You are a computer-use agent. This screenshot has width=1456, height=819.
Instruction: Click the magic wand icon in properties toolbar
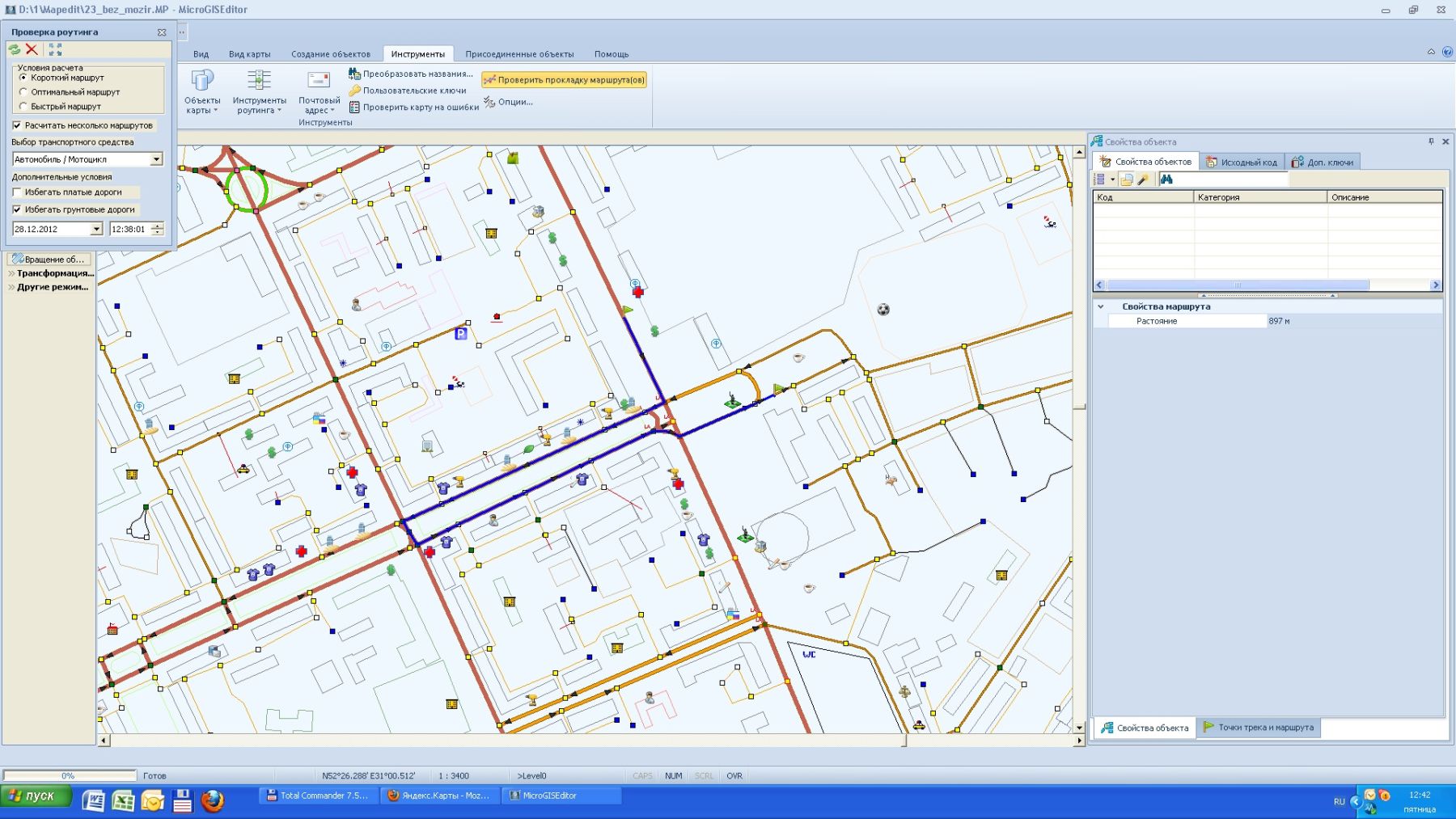[x=1143, y=179]
